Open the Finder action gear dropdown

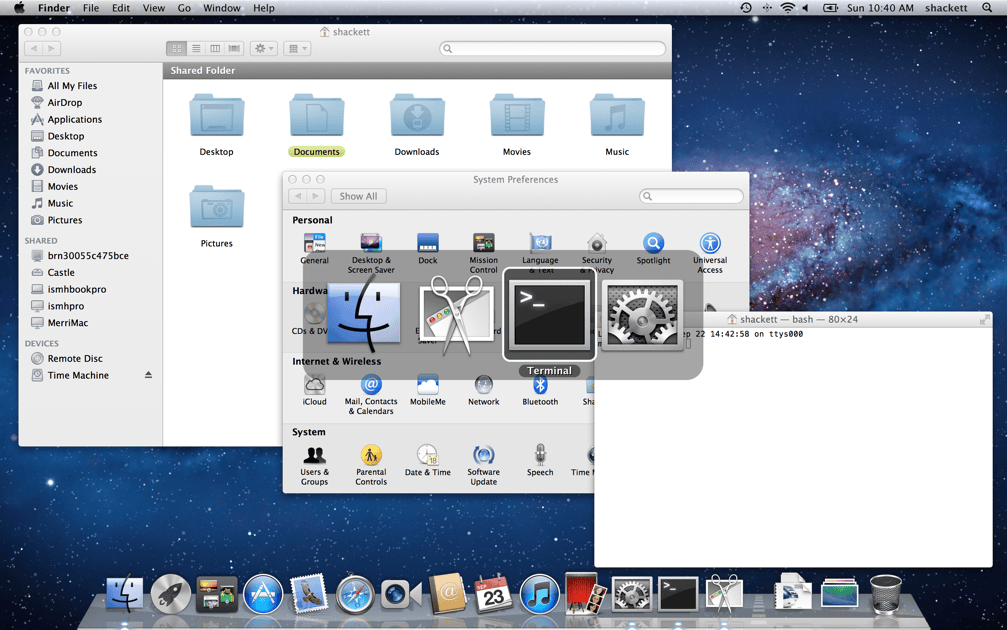(x=263, y=48)
